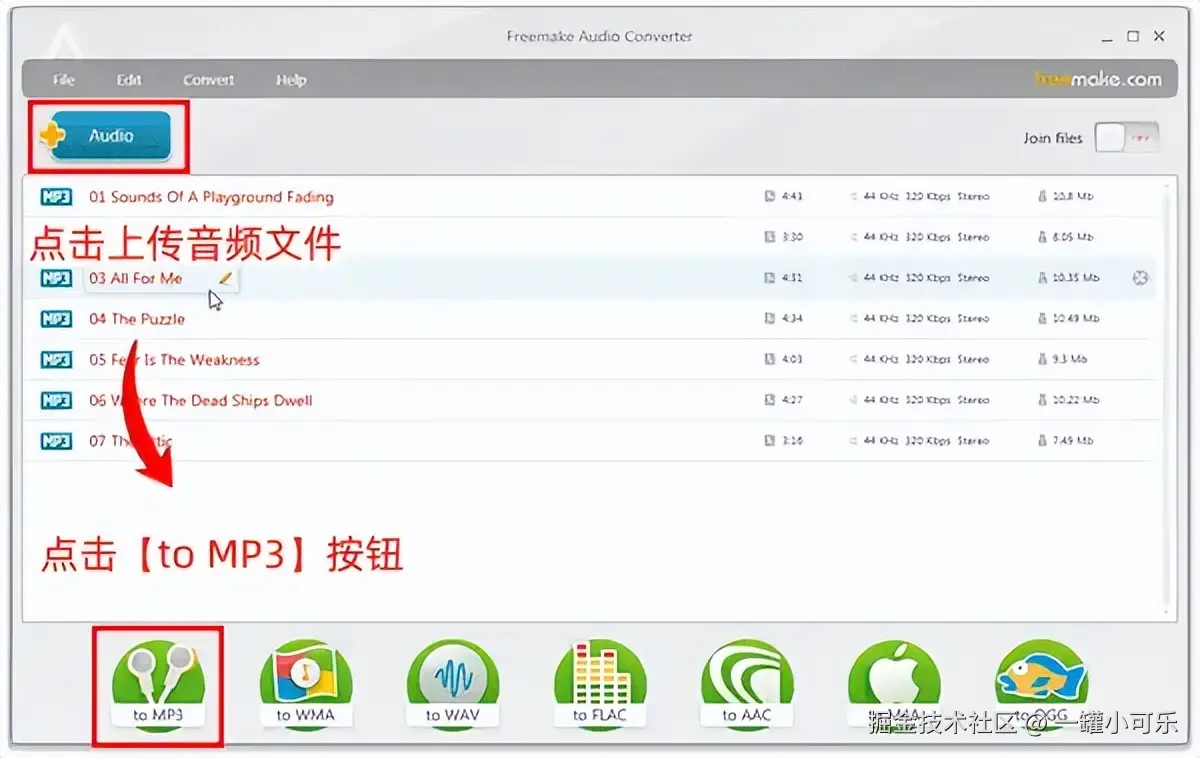The height and width of the screenshot is (758, 1200).
Task: Click pencil rename icon on 03 All For Me
Action: coord(225,278)
